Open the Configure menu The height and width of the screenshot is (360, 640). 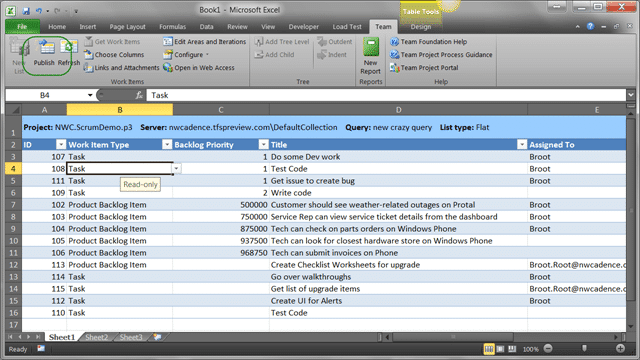point(186,55)
